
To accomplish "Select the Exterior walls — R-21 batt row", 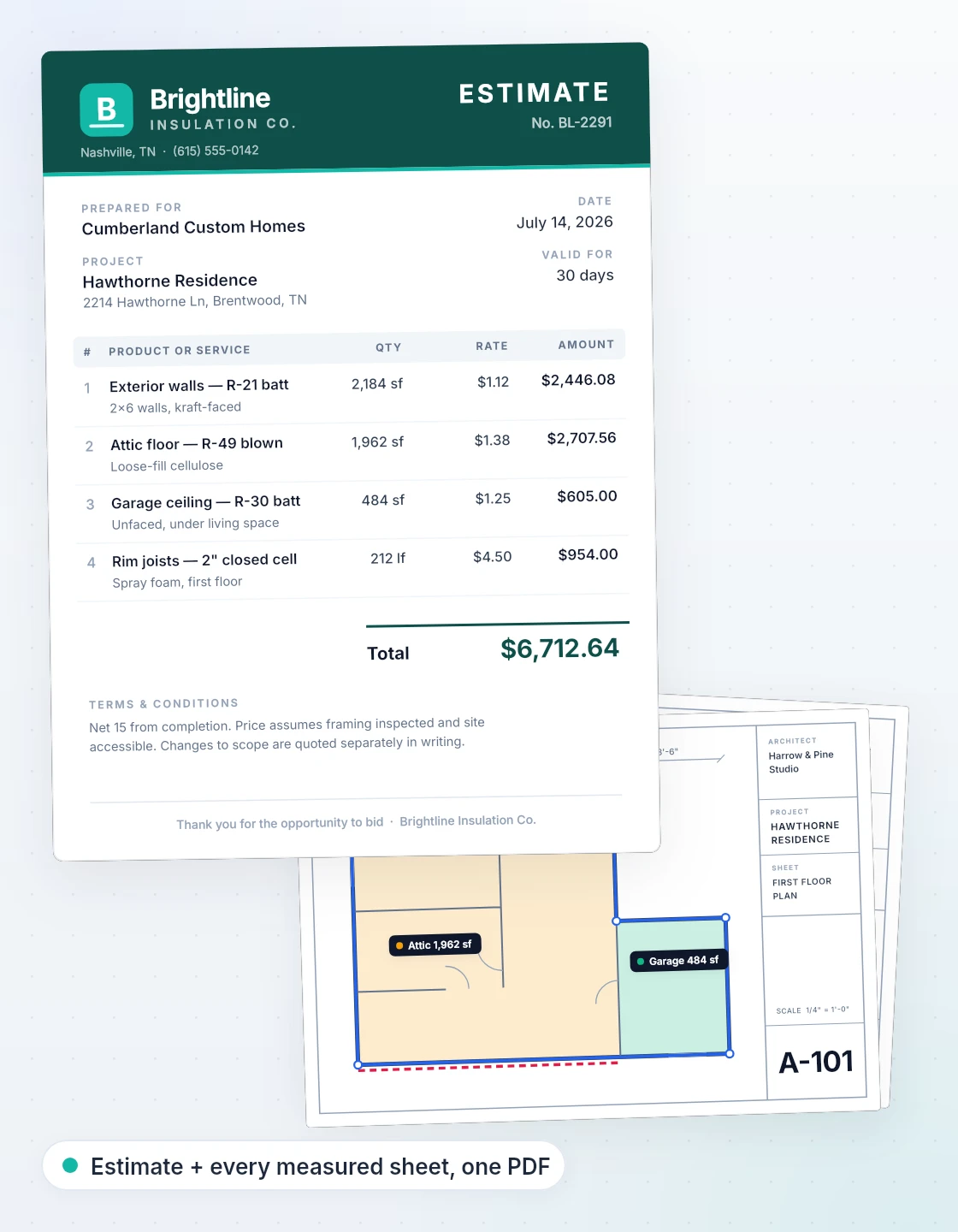I will 350,394.
